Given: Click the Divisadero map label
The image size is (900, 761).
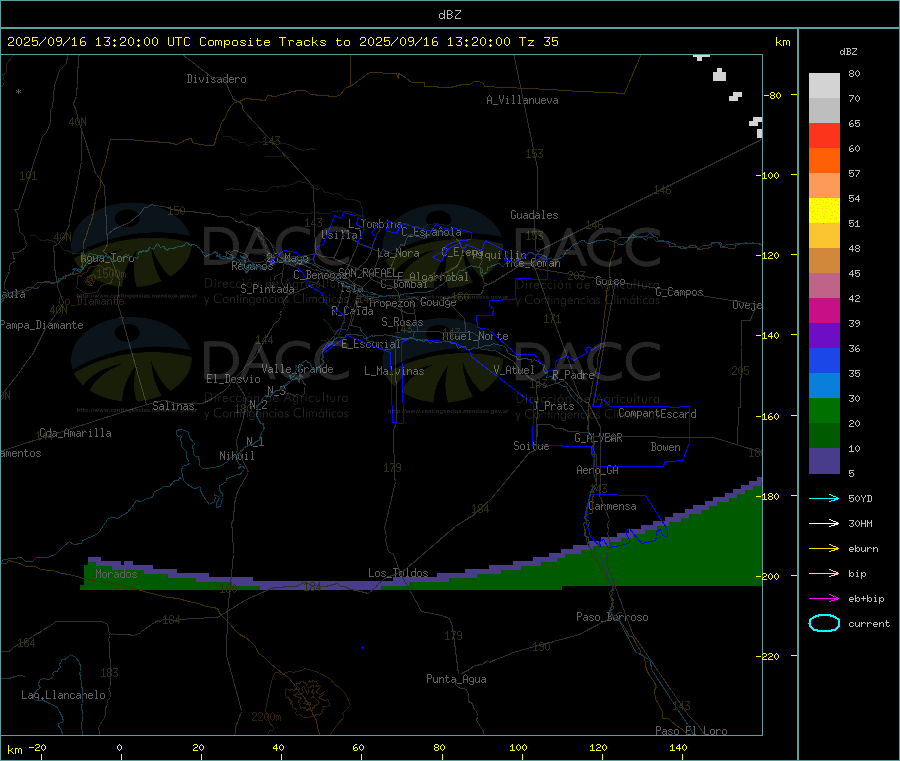Looking at the screenshot, I should [x=216, y=79].
